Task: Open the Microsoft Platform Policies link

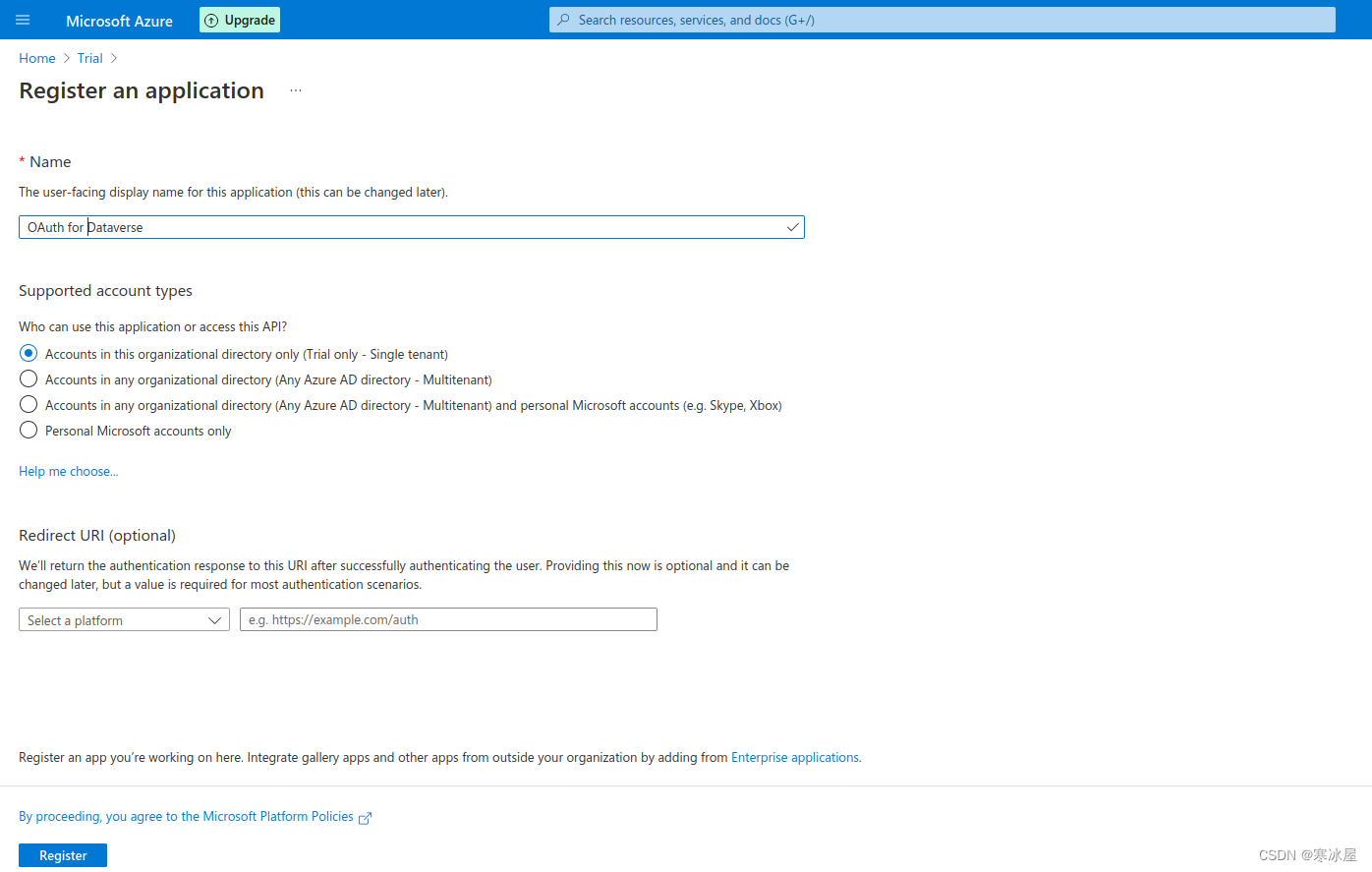Action: (x=186, y=816)
